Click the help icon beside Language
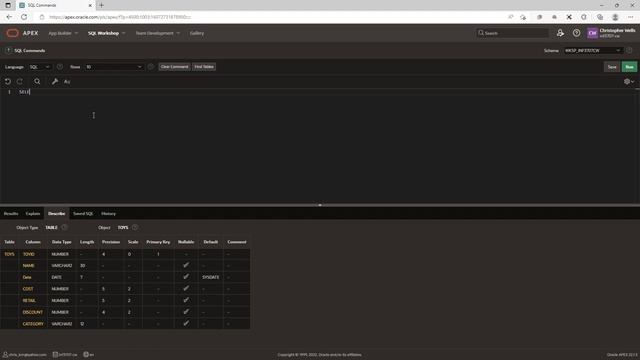640x360 pixels. 60,67
